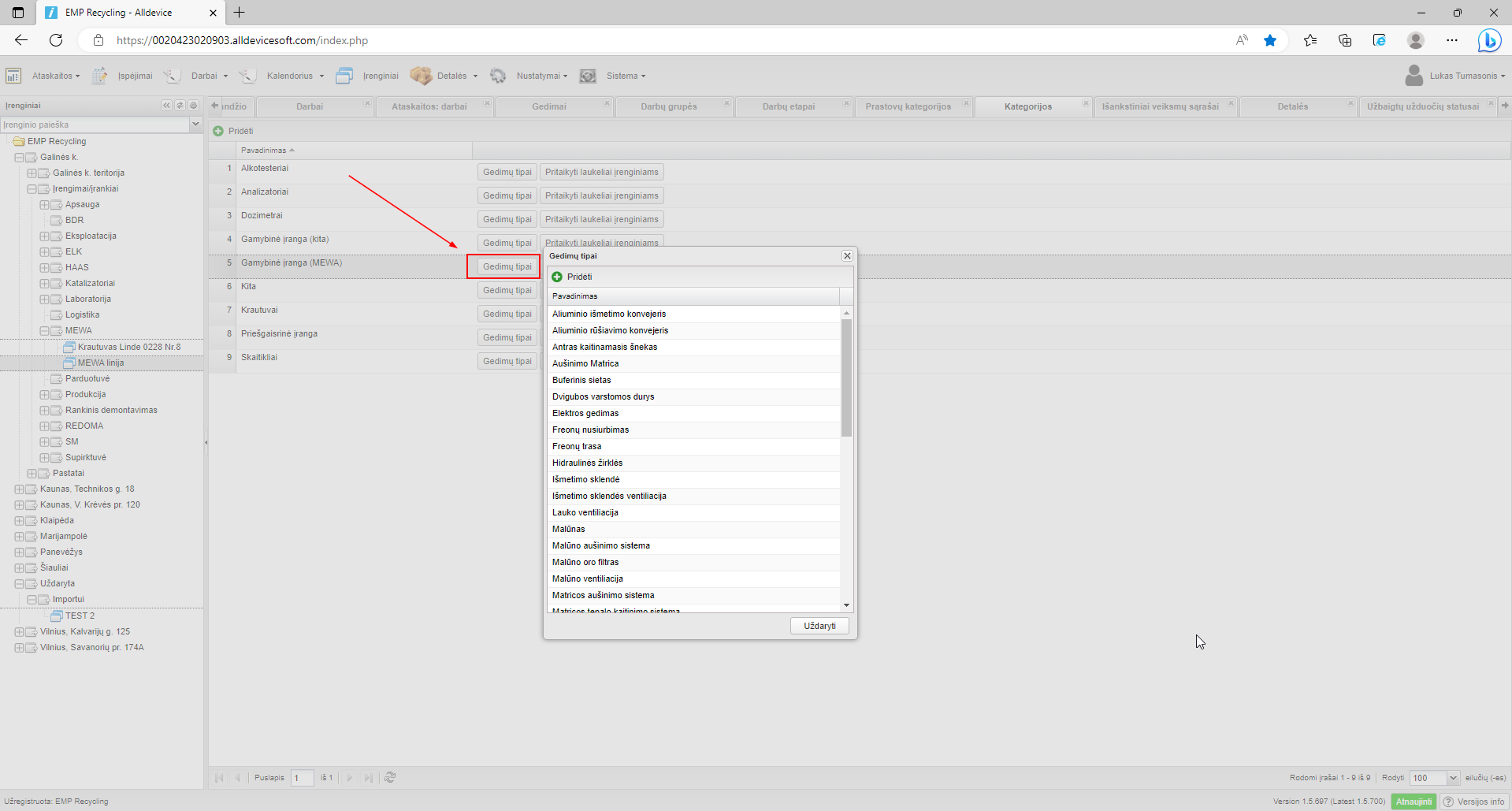The height and width of the screenshot is (811, 1512).
Task: Select MEWA linija in the device tree
Action: click(x=101, y=363)
